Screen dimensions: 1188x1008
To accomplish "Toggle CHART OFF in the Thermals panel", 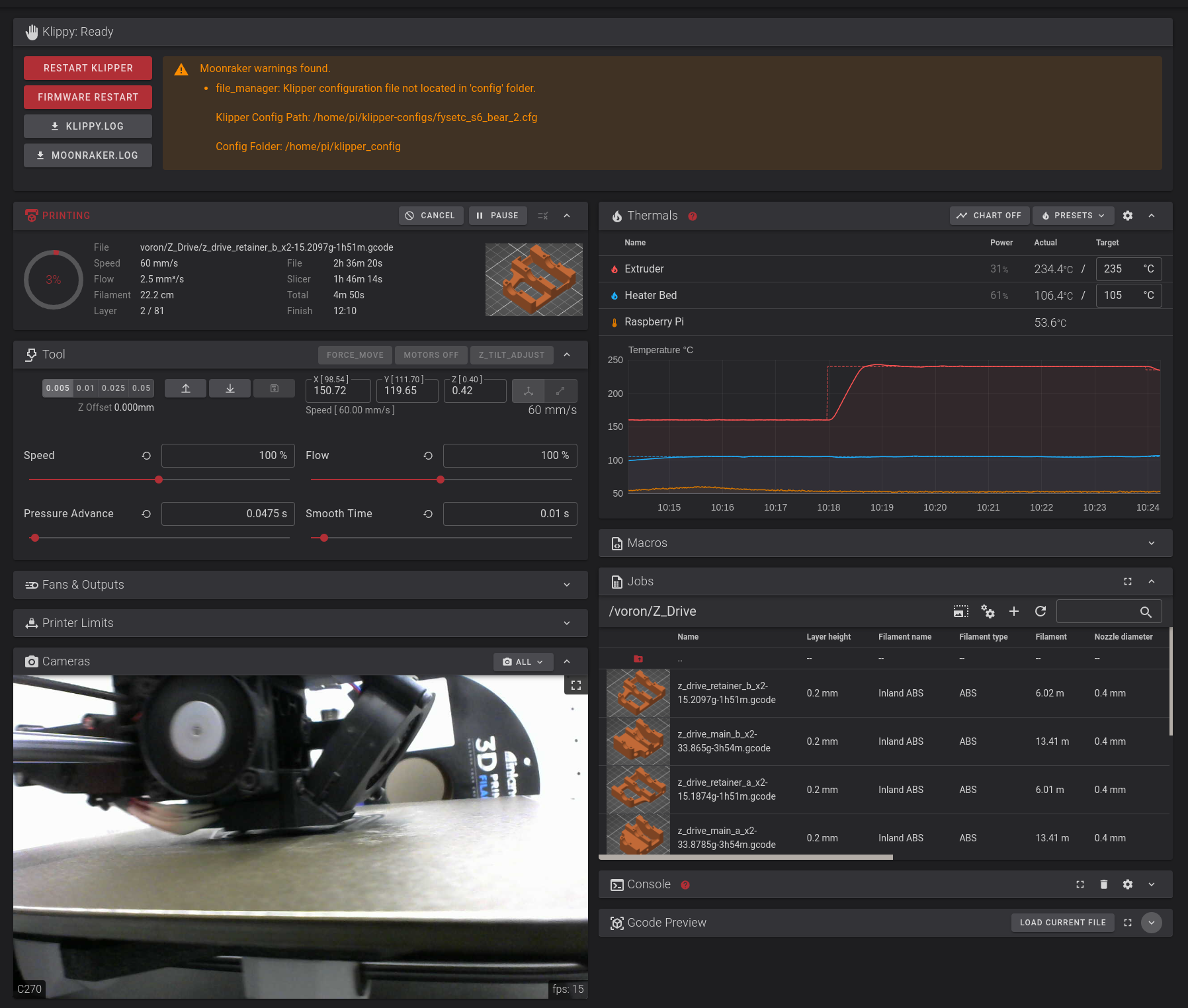I will [990, 216].
